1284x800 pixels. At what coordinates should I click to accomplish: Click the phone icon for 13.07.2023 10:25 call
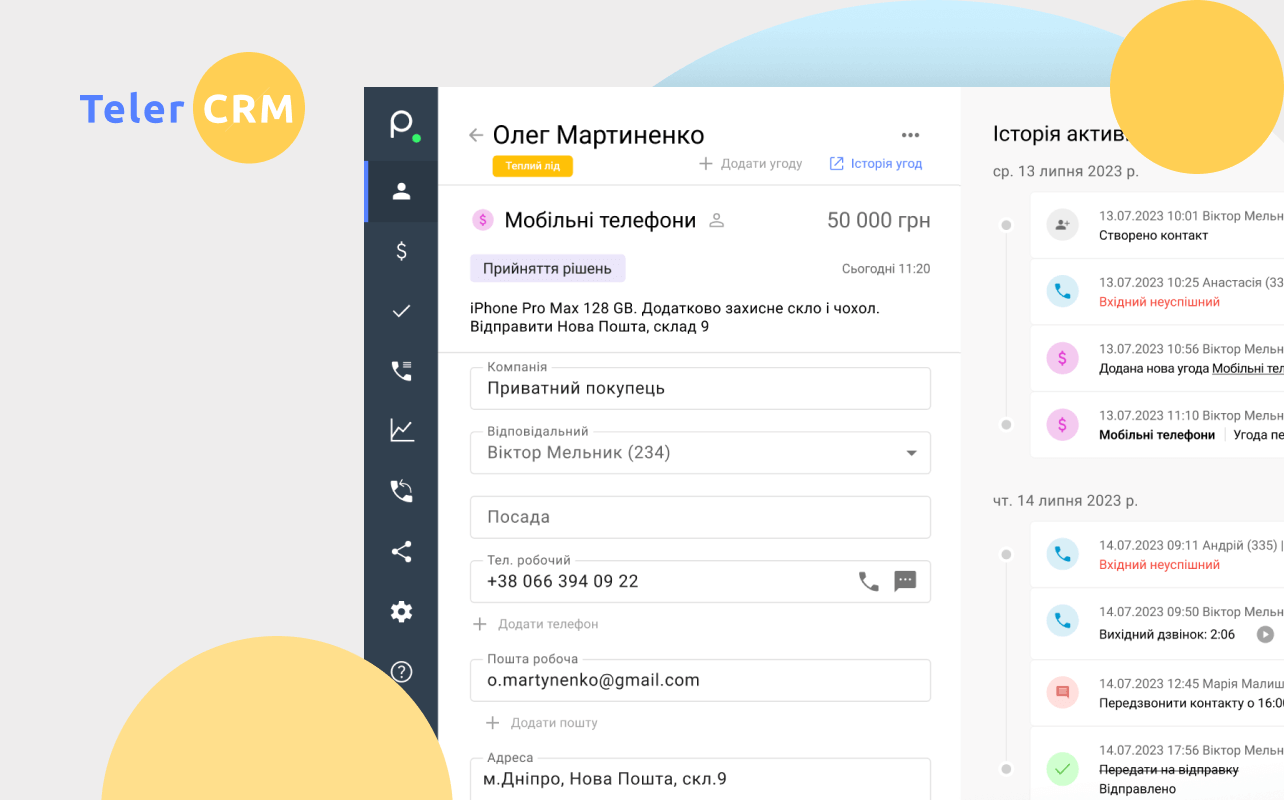[1062, 292]
